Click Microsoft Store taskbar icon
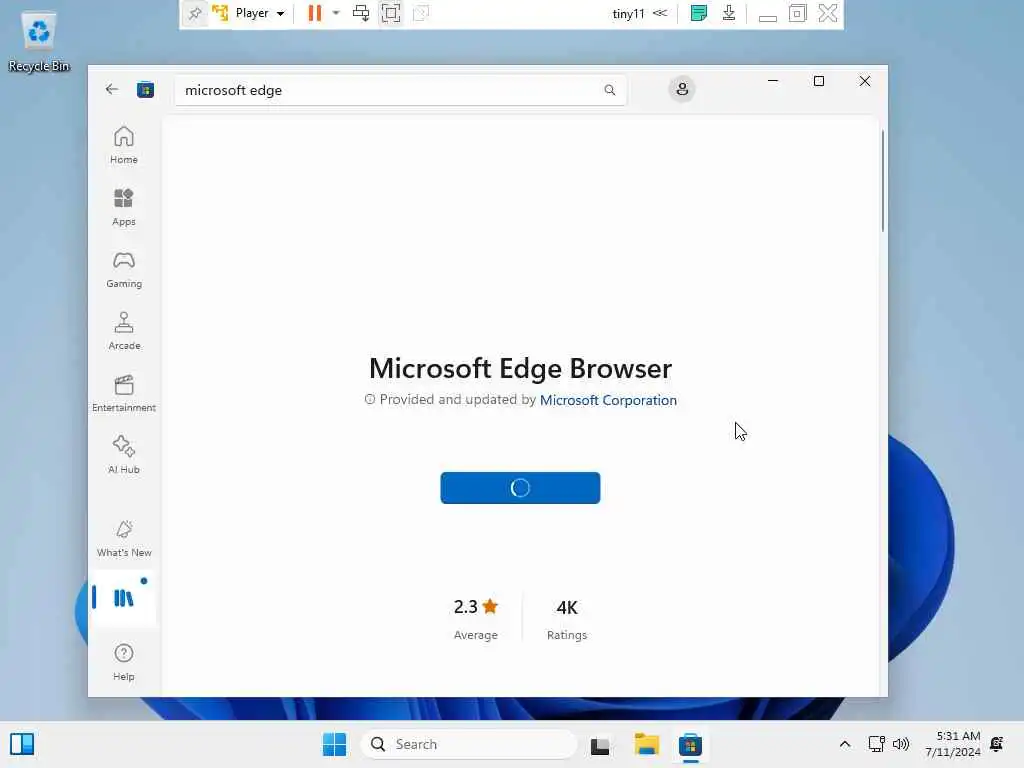Screen dimensions: 1024x768 (x=690, y=744)
